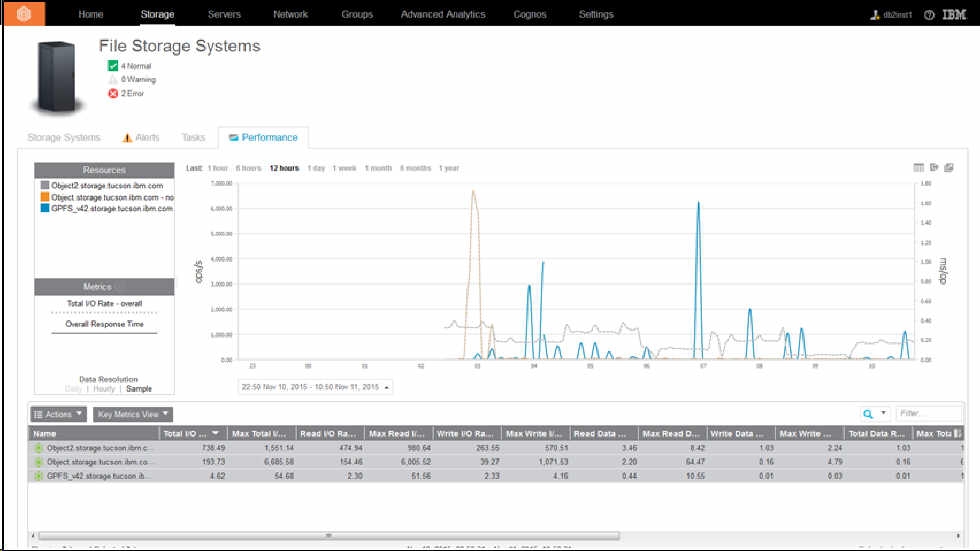
Task: Select Sample data resolution
Action: click(139, 388)
